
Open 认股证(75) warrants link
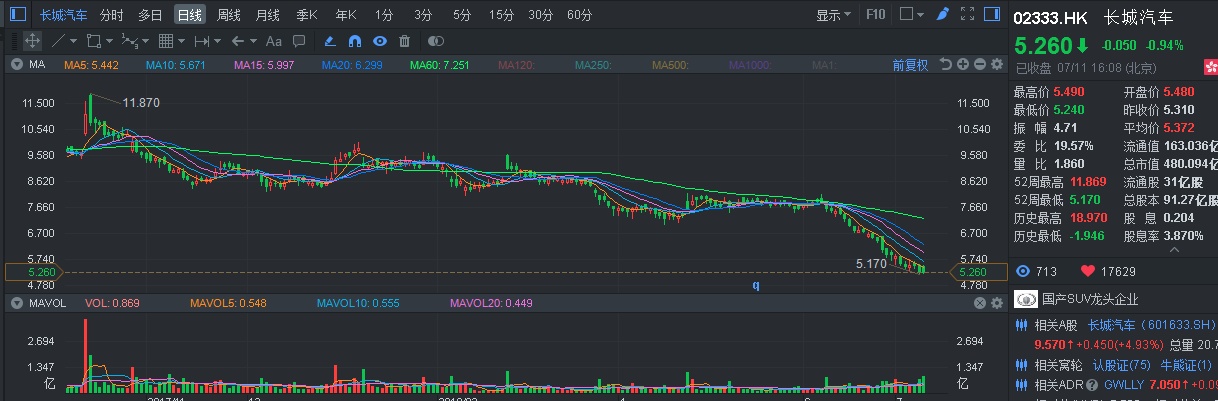click(x=1122, y=365)
